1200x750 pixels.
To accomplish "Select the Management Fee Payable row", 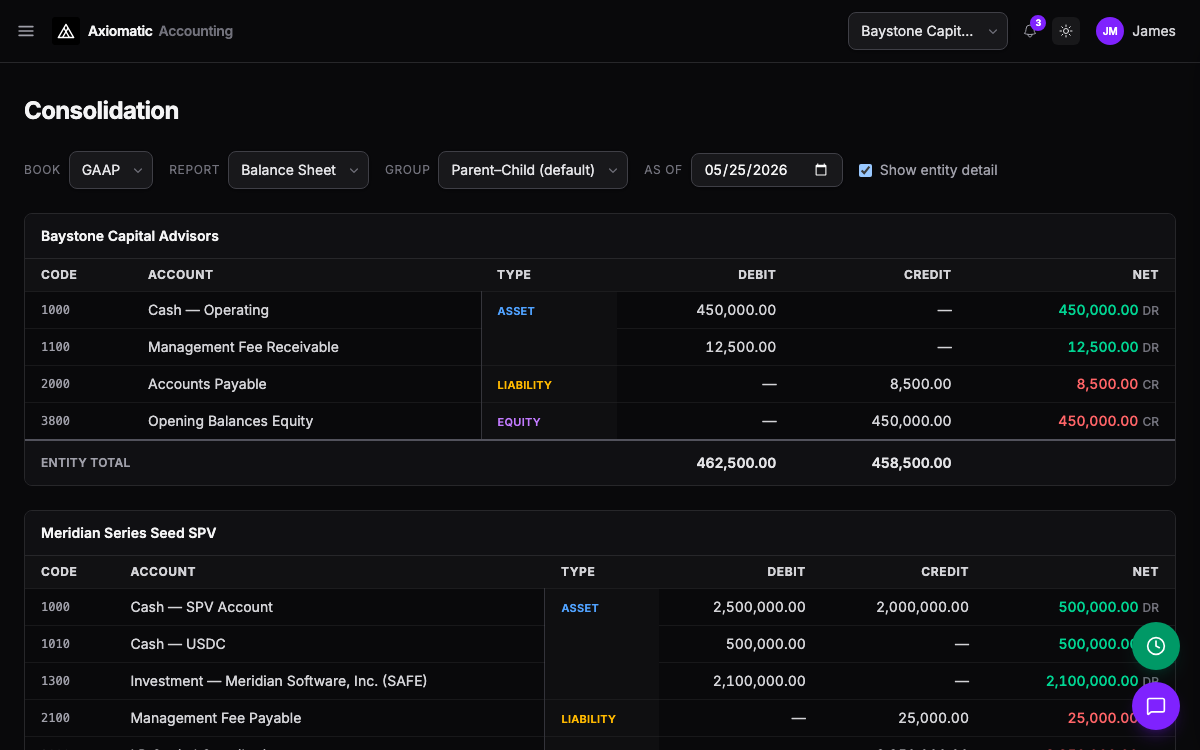I will click(x=600, y=718).
